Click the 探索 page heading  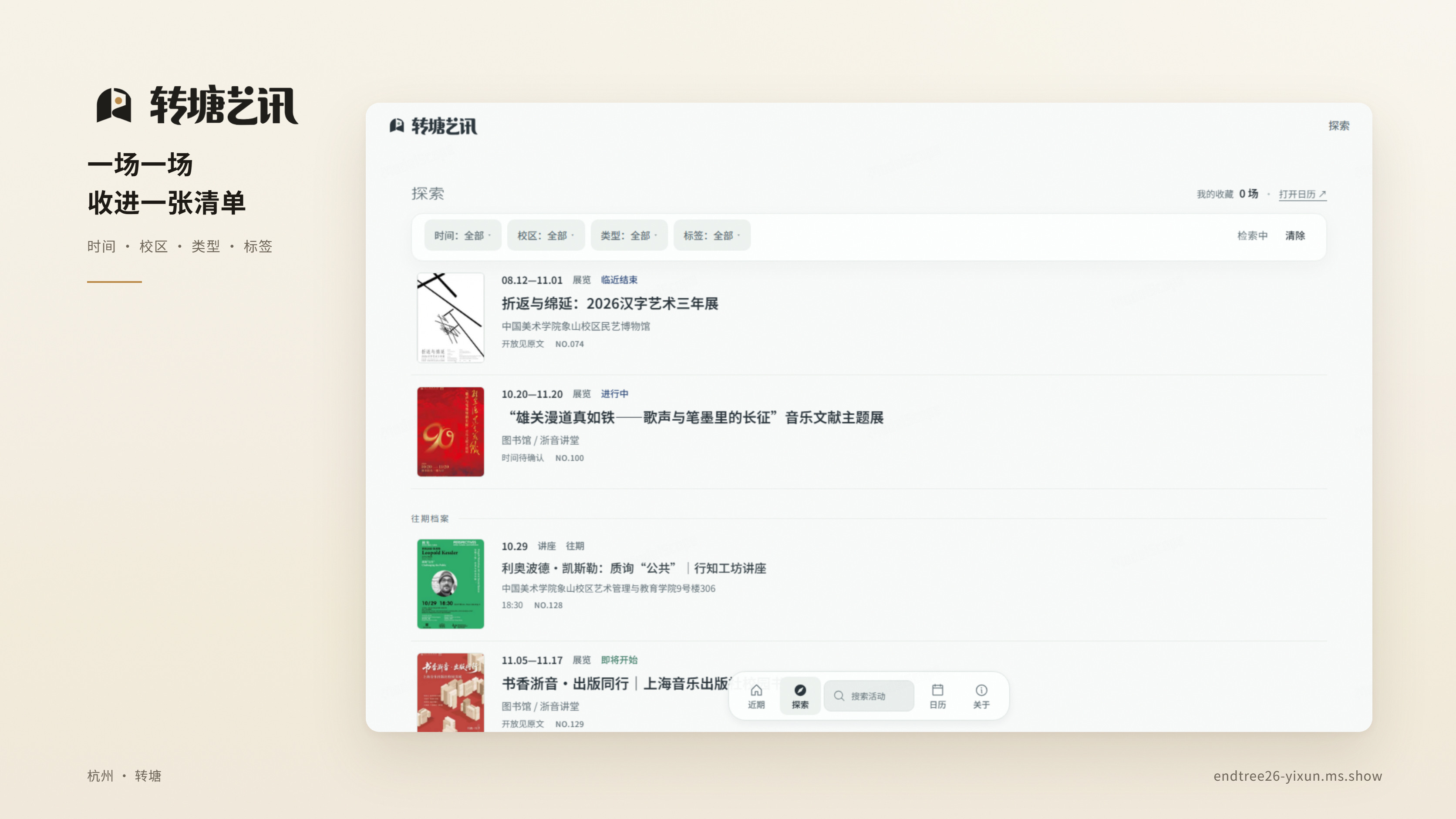click(428, 194)
